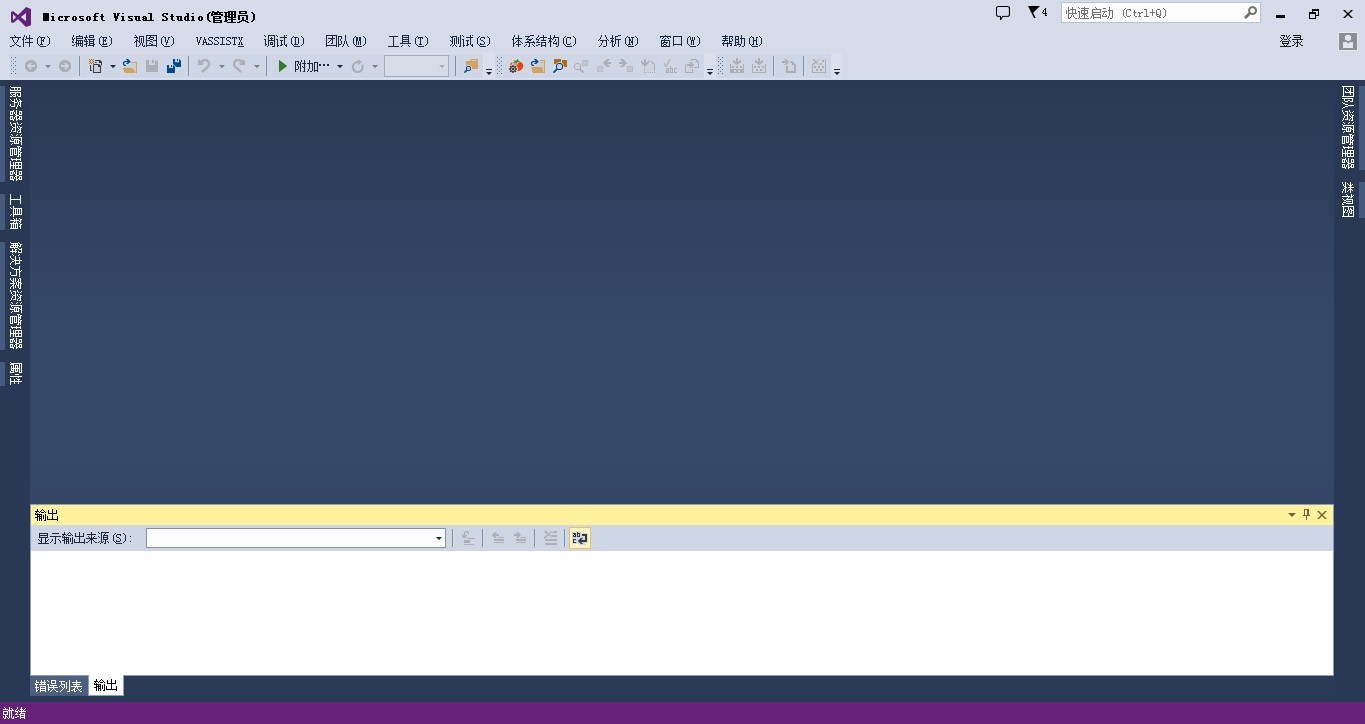Open the 类视图 side tab

click(x=1348, y=200)
